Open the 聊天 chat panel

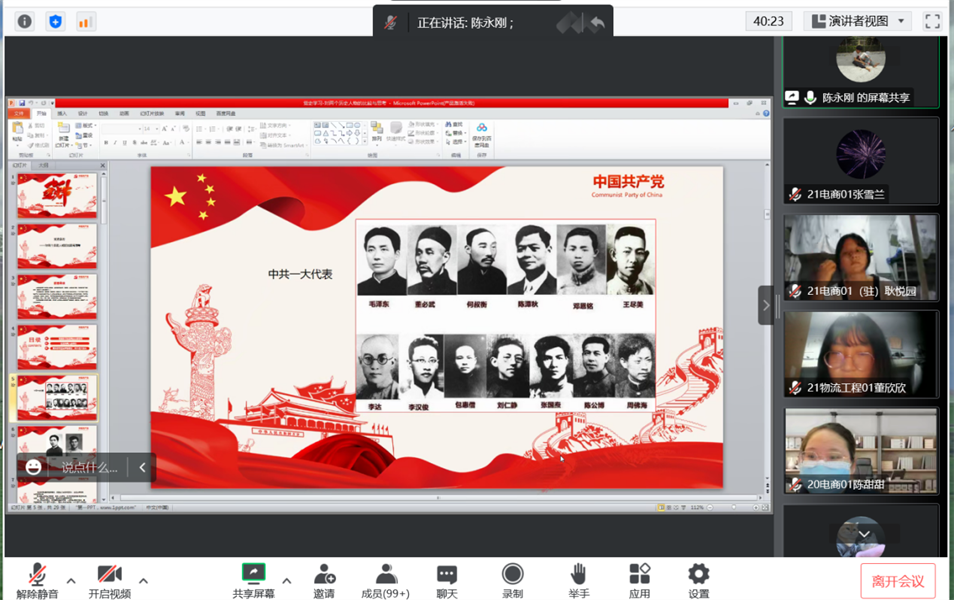click(x=447, y=579)
